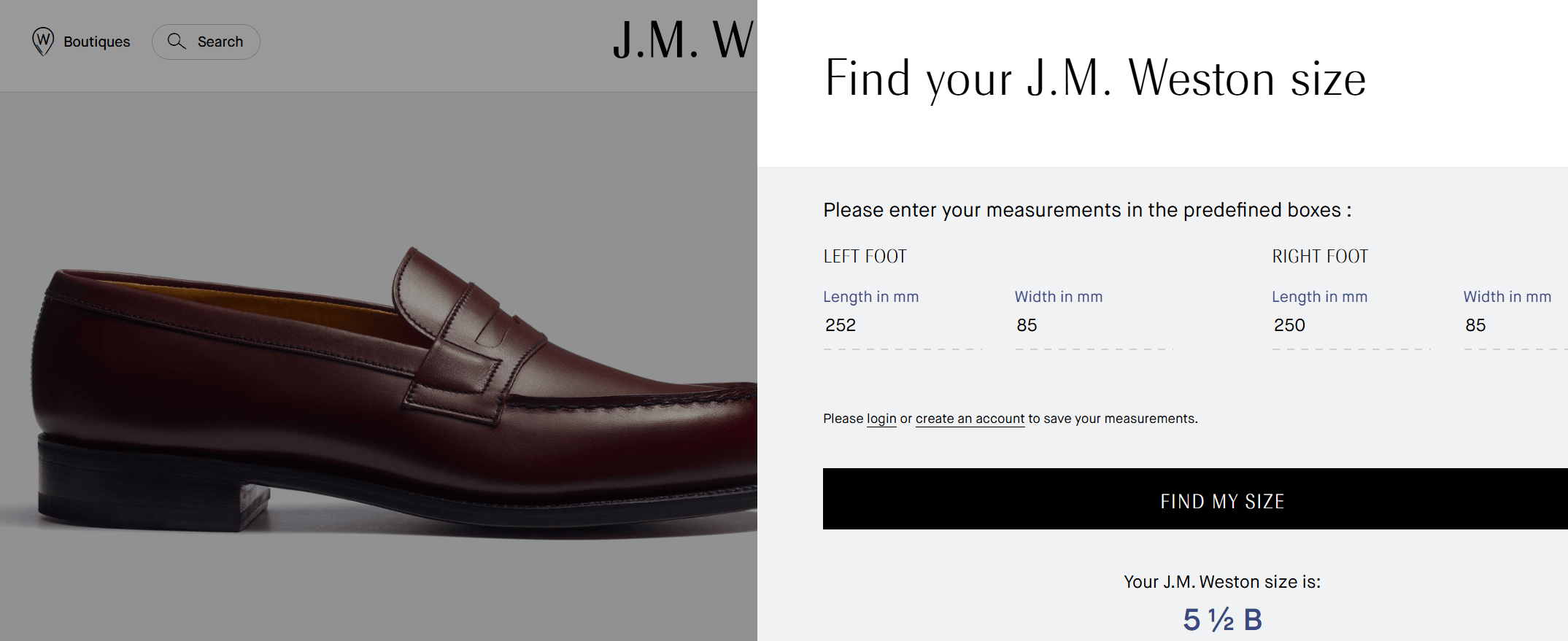Focus the left foot width field
The height and width of the screenshot is (641, 1568).
(1093, 325)
